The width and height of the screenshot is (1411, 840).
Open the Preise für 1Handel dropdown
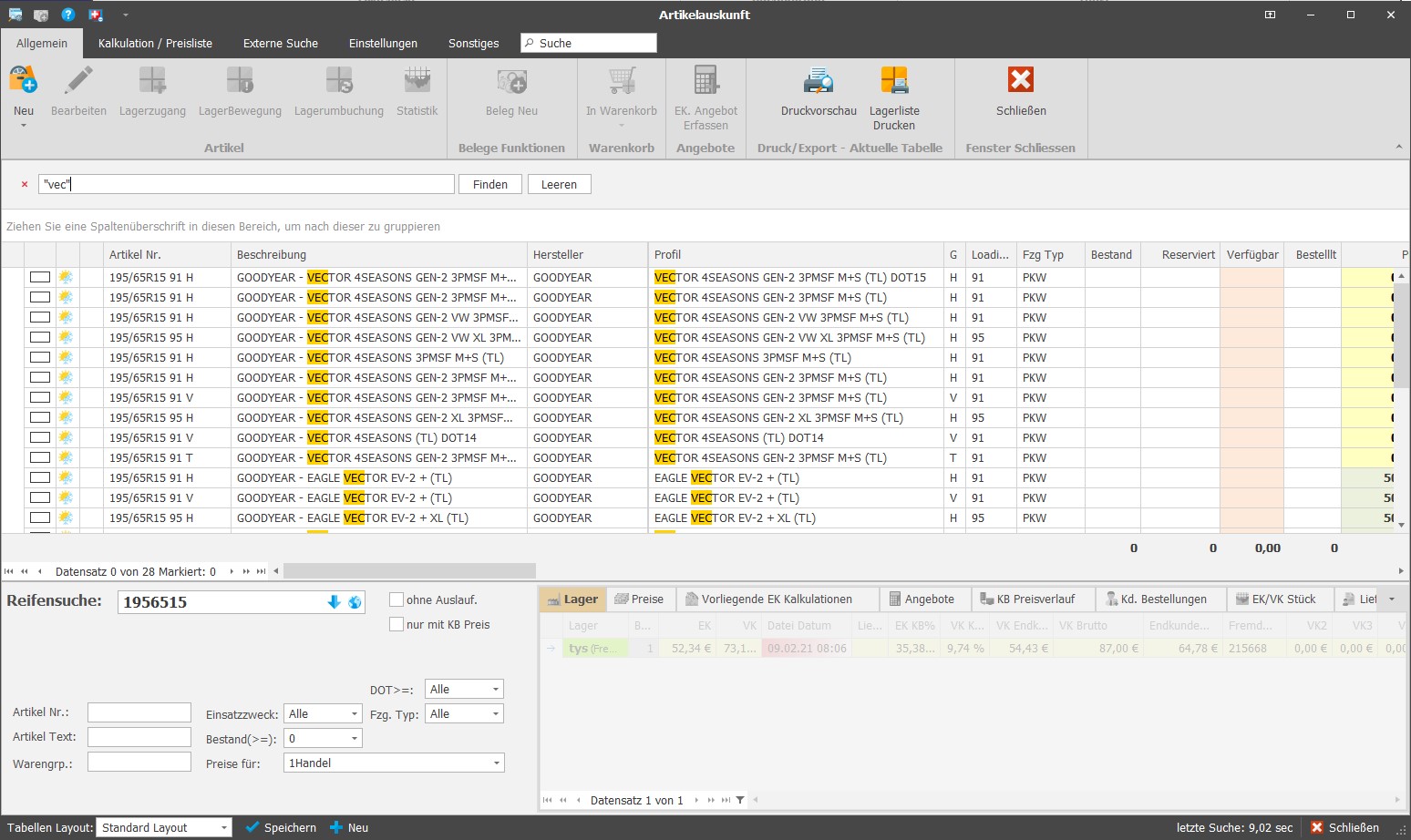[x=496, y=763]
